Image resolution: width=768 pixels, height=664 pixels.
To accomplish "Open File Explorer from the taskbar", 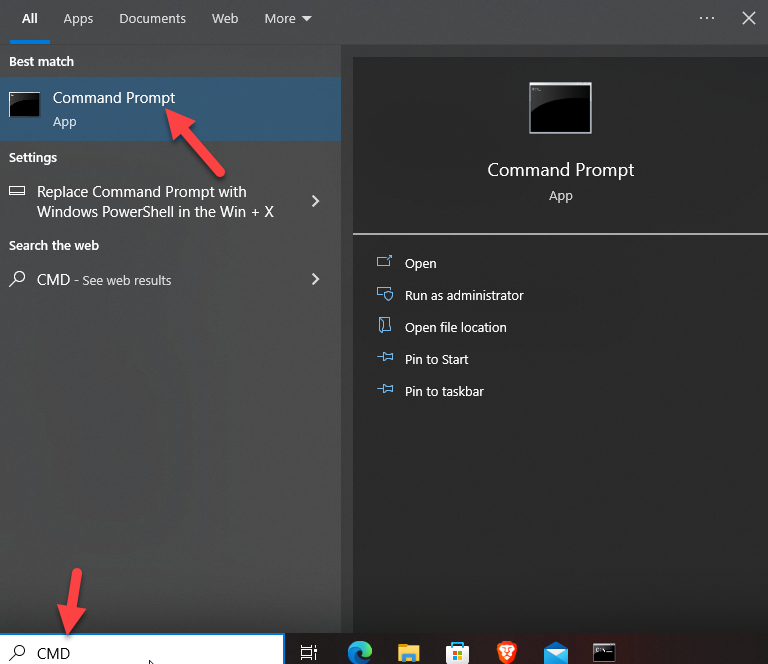I will pos(408,653).
